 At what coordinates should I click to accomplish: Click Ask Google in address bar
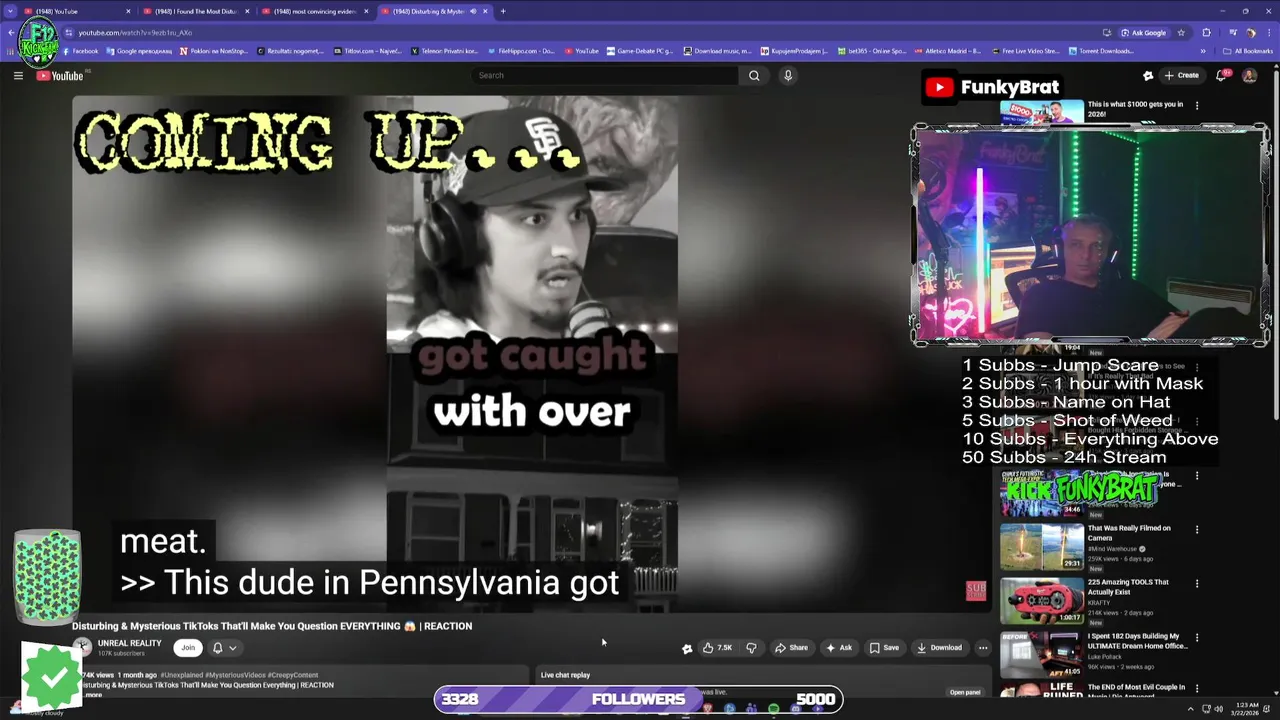[1143, 32]
